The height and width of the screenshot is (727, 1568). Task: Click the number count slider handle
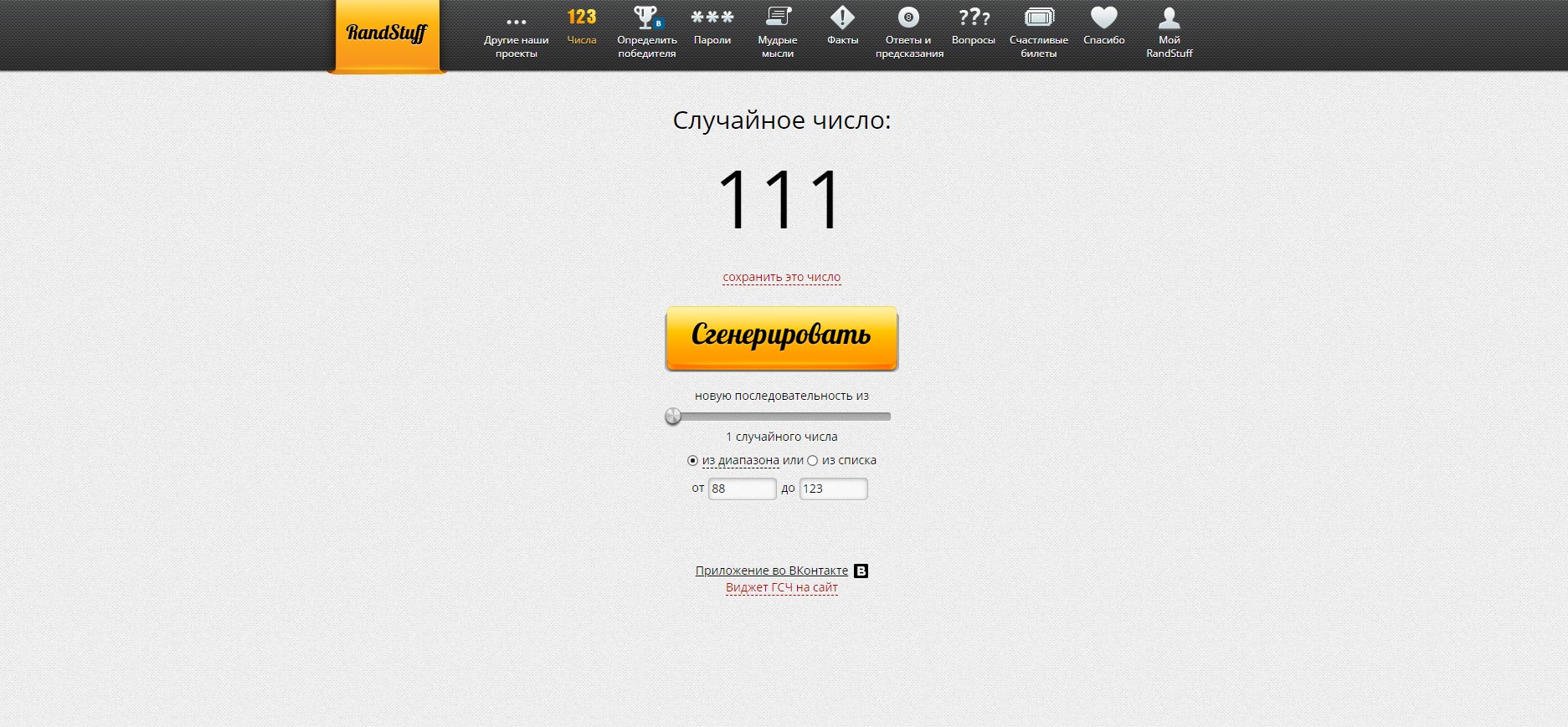tap(673, 416)
